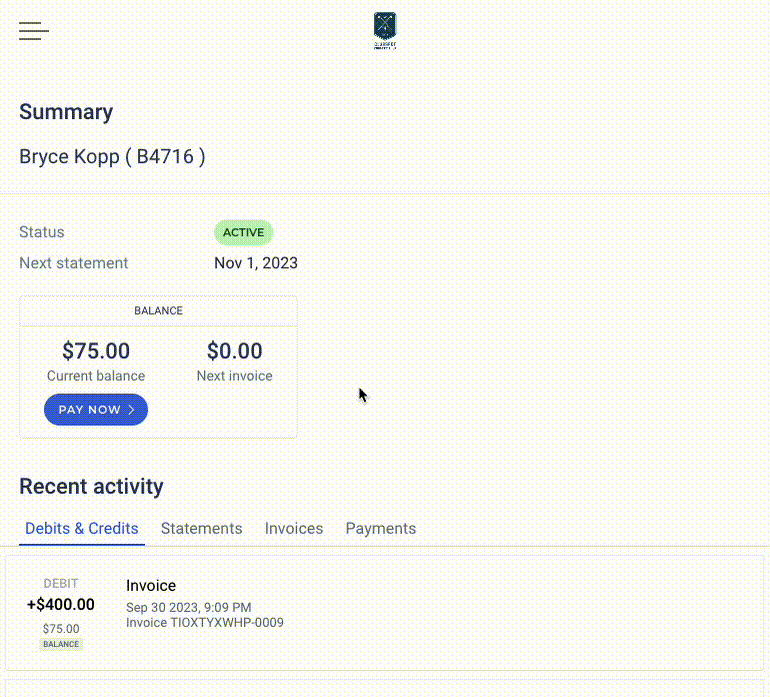Screen dimensions: 770x697
Task: Select the Debits & Credits tab
Action: click(x=82, y=528)
